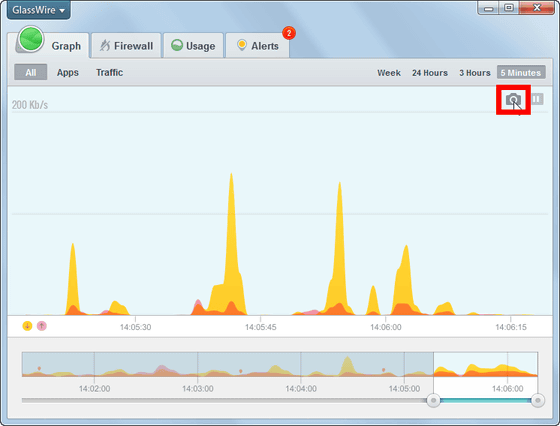Click the green Graph globe icon
Screen dimensions: 560x426
[x=31, y=39]
